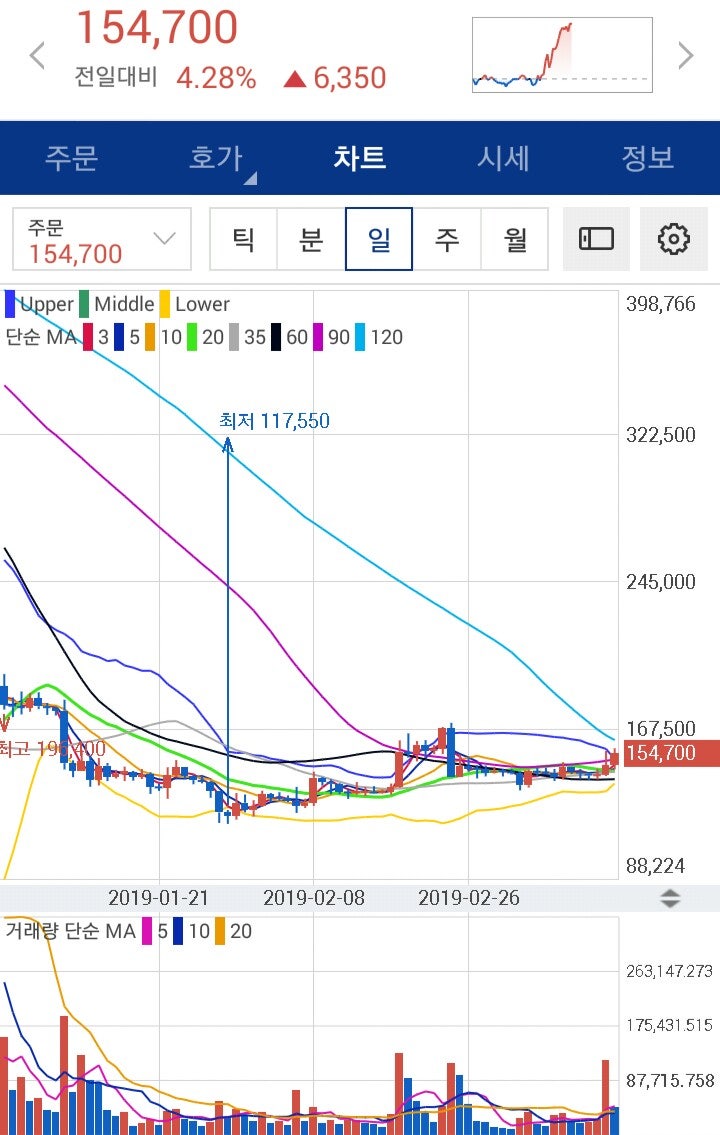Click the MA 10 orange swatch

(150, 337)
